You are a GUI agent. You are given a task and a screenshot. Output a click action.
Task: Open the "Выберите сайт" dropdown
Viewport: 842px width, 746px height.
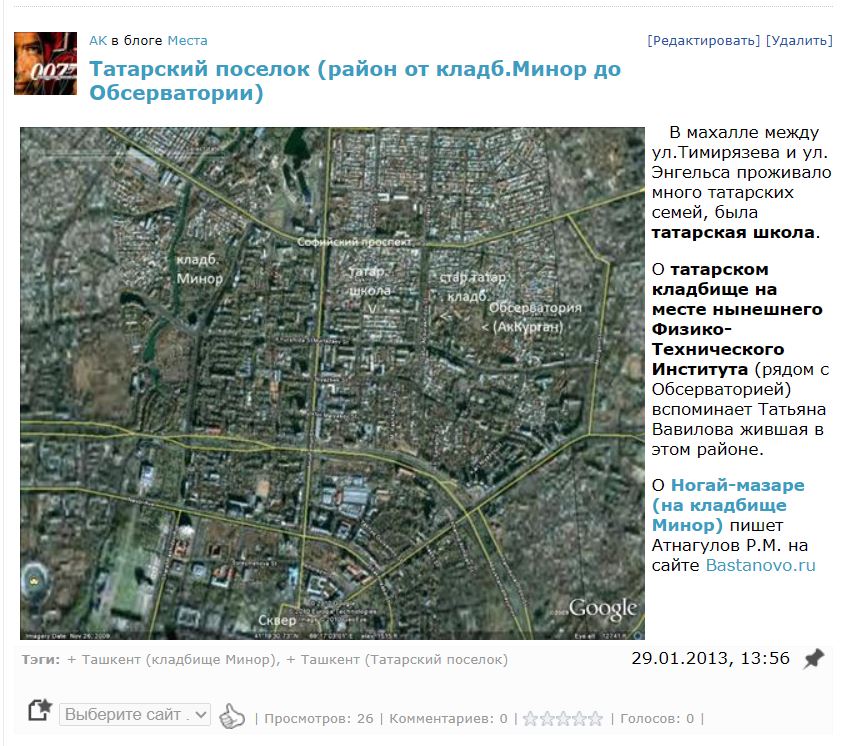[x=135, y=715]
